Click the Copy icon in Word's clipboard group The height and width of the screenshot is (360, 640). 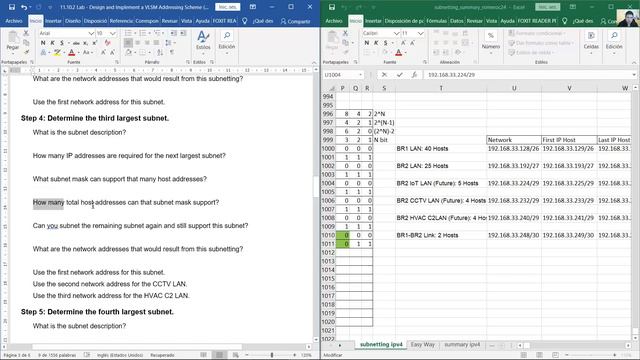pos(26,42)
